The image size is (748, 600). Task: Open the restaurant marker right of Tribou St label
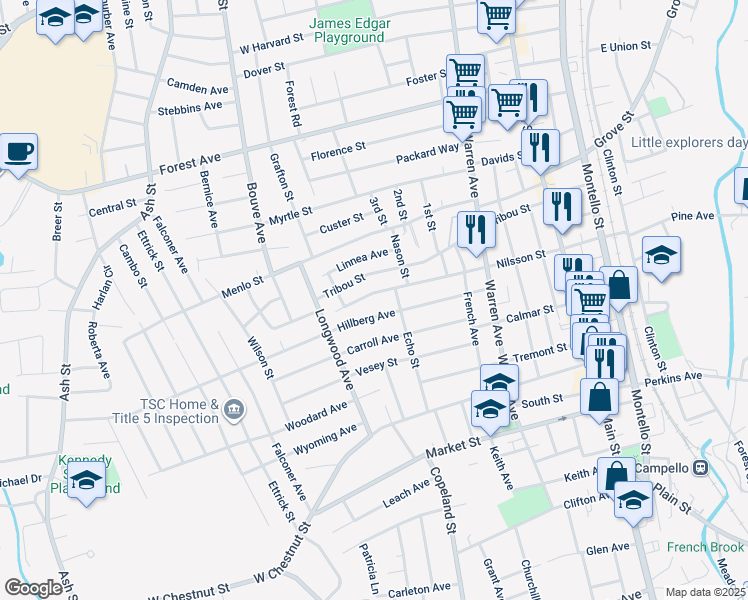pyautogui.click(x=562, y=211)
